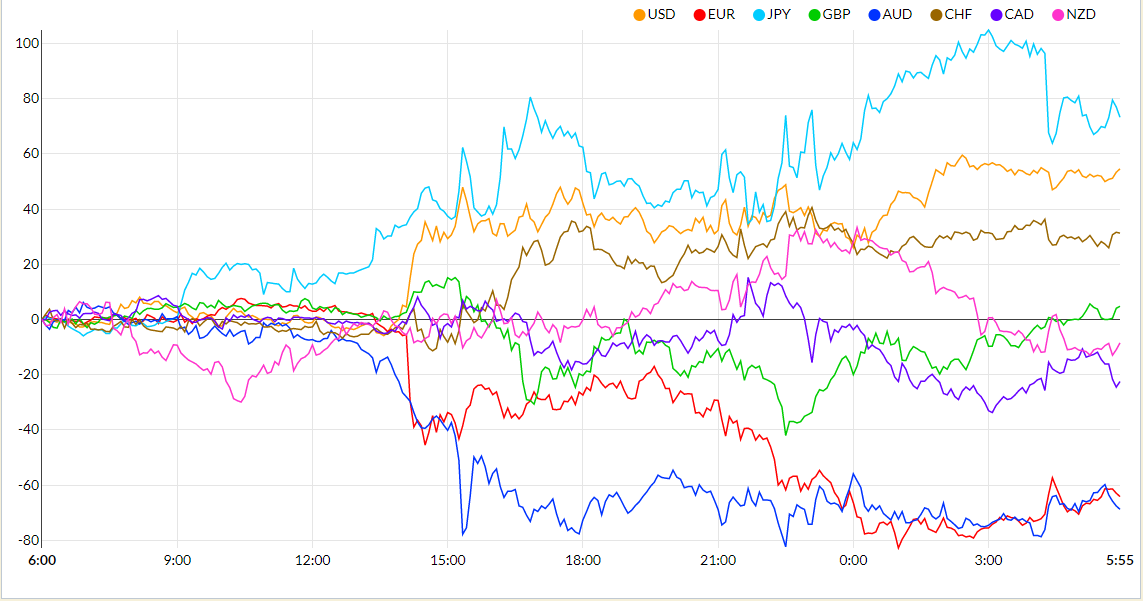Viewport: 1143px width, 601px height.
Task: Click the 6:00 start time label
Action: point(42,561)
